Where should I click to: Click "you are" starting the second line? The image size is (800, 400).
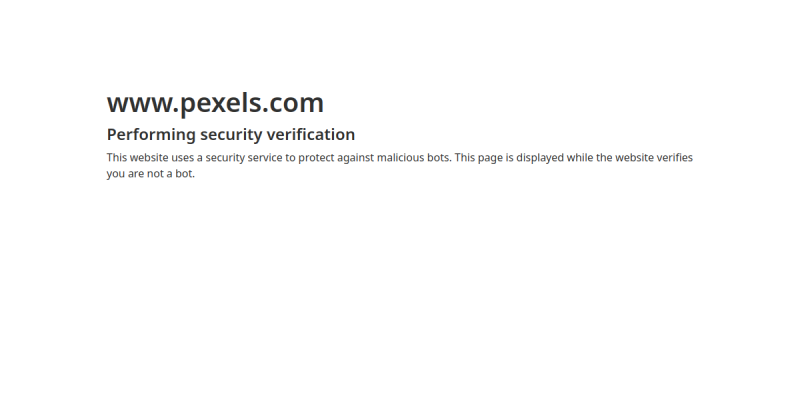coord(125,174)
